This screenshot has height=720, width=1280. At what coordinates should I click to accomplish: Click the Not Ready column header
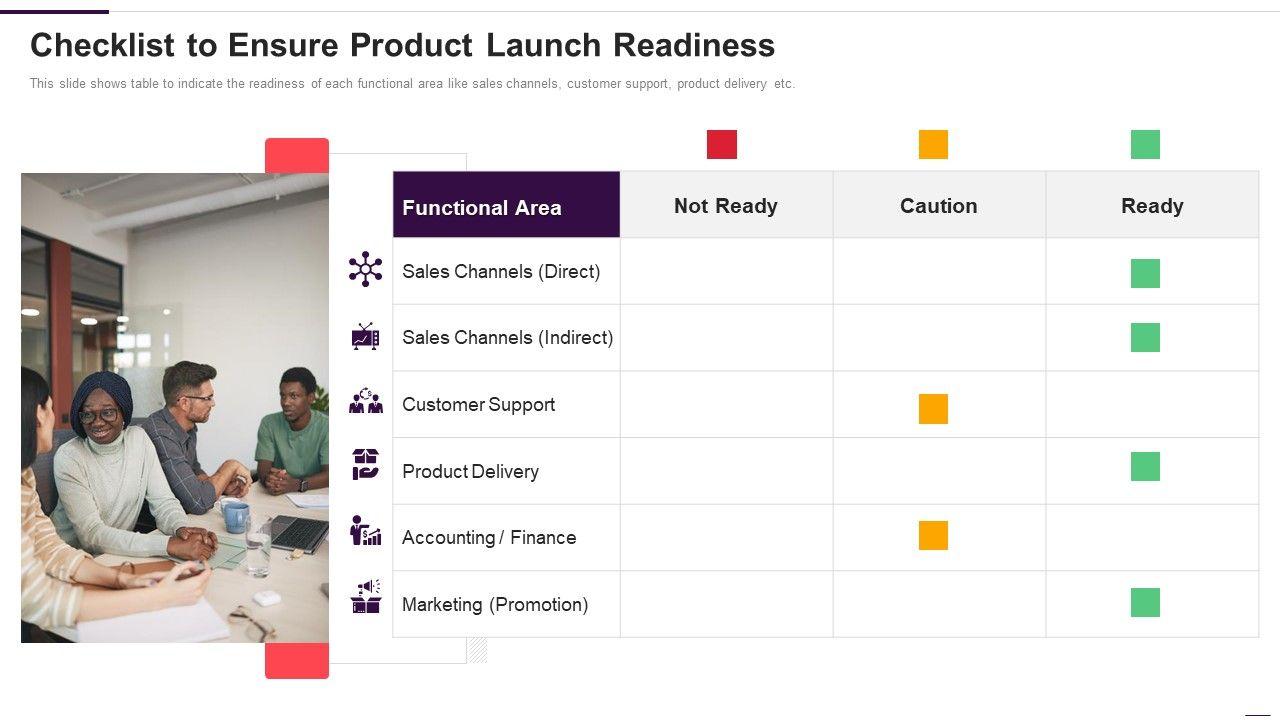[x=726, y=205]
